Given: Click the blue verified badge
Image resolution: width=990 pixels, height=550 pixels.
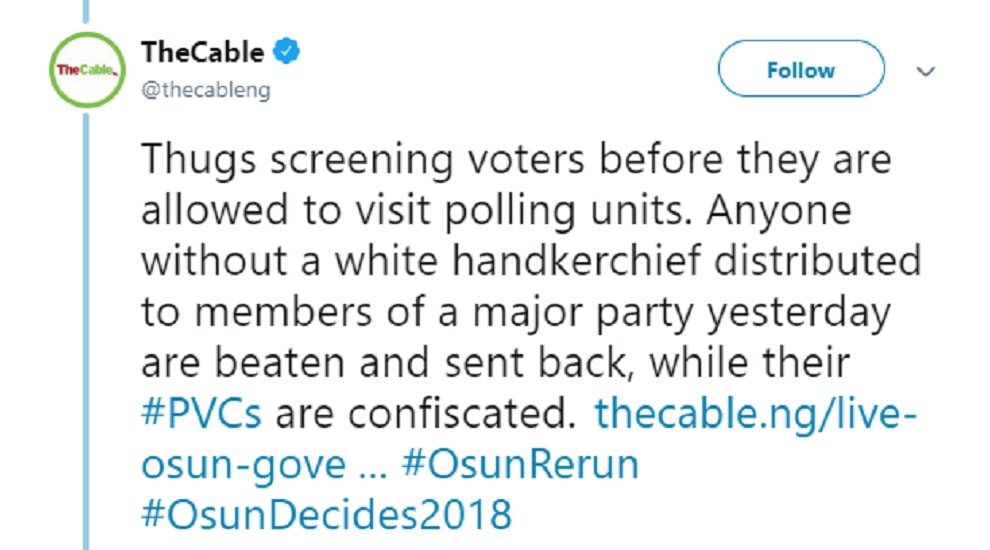Looking at the screenshot, I should tap(286, 51).
